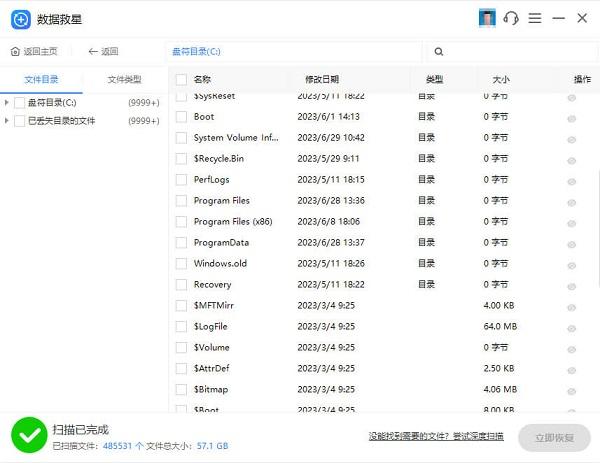Preview Program Files with eye icon

572,203
